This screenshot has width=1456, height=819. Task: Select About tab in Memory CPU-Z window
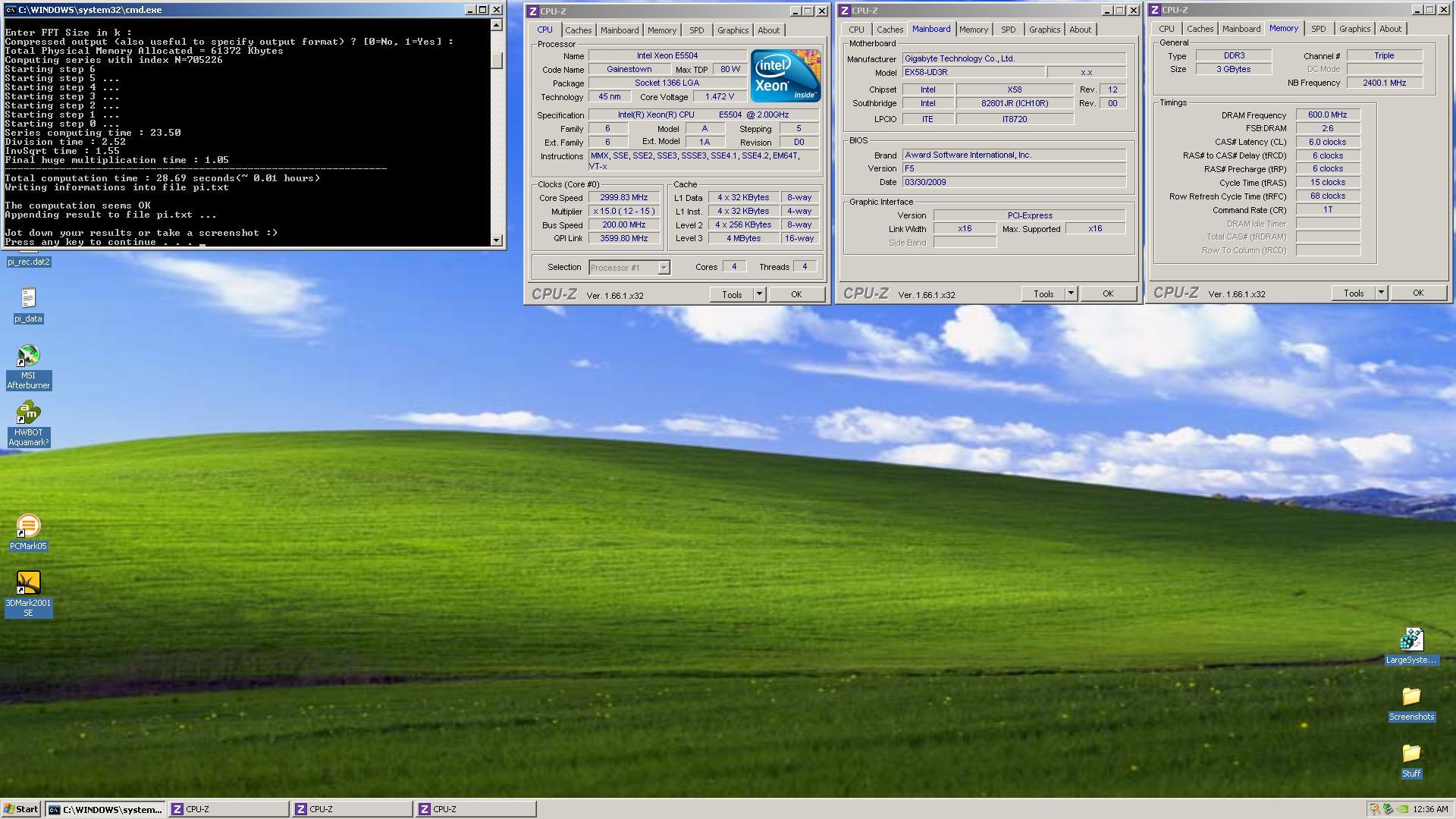1390,29
